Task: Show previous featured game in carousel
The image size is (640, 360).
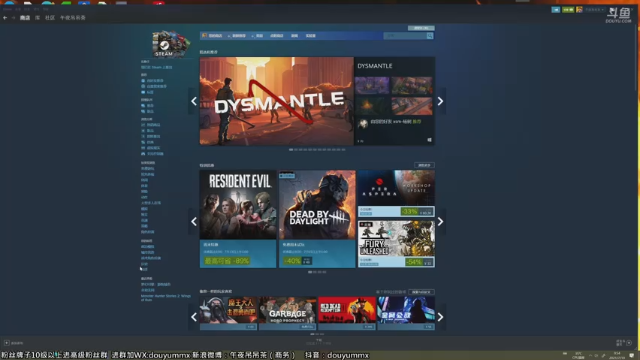Action: tap(194, 101)
